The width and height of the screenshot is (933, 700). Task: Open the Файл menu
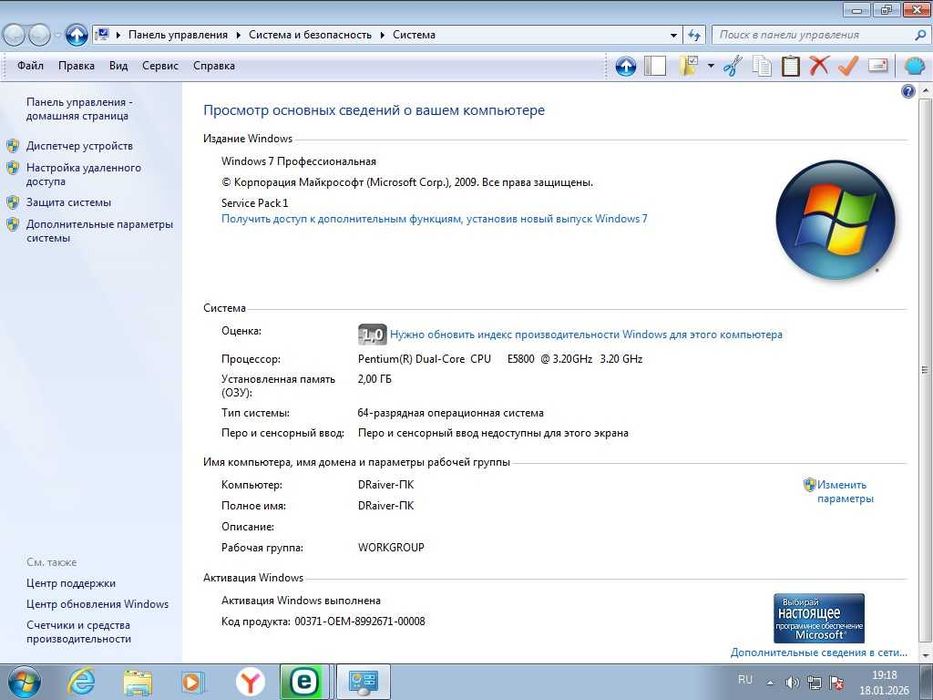30,66
